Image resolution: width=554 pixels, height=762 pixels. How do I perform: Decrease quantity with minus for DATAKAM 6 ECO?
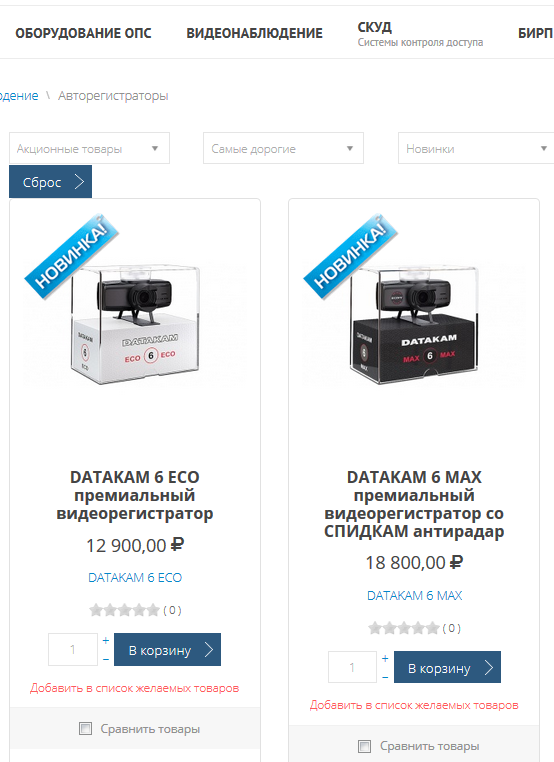[x=105, y=659]
